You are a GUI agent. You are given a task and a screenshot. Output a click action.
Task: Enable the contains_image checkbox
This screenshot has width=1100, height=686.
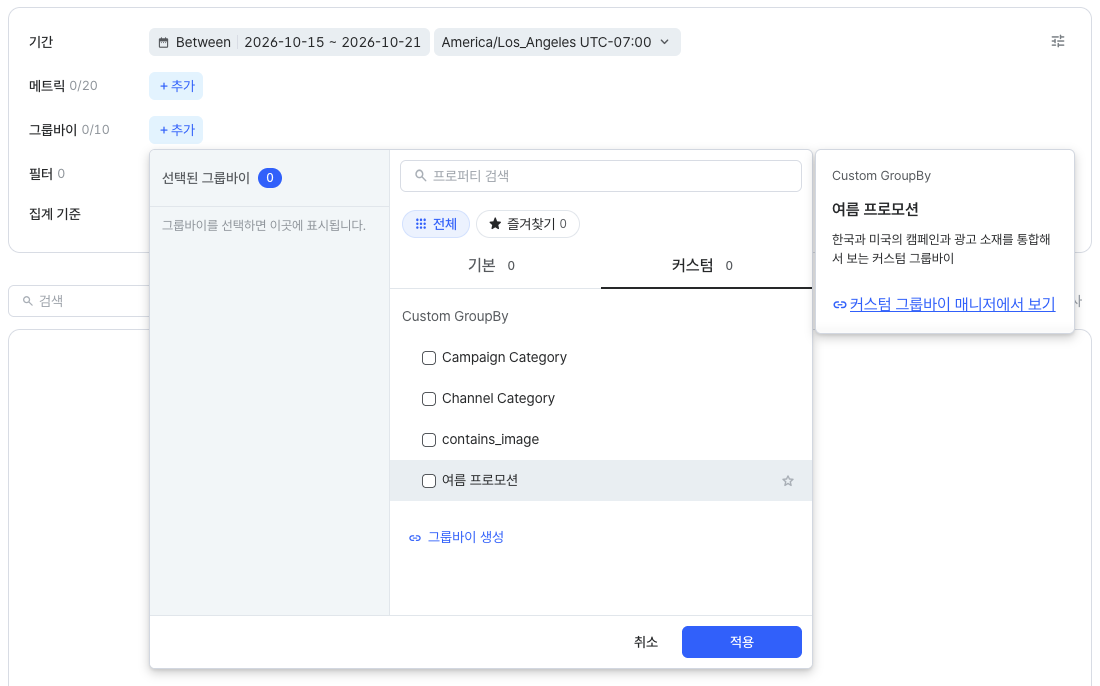pyautogui.click(x=429, y=440)
